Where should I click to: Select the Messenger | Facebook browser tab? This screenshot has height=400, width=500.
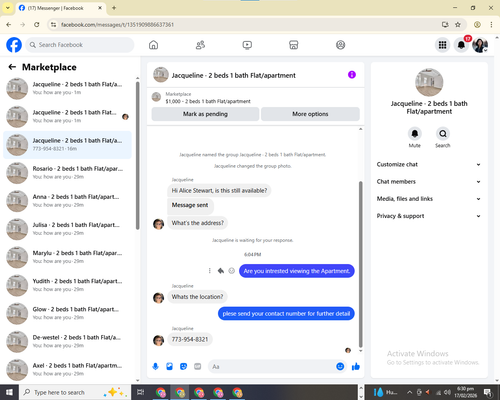click(x=60, y=8)
